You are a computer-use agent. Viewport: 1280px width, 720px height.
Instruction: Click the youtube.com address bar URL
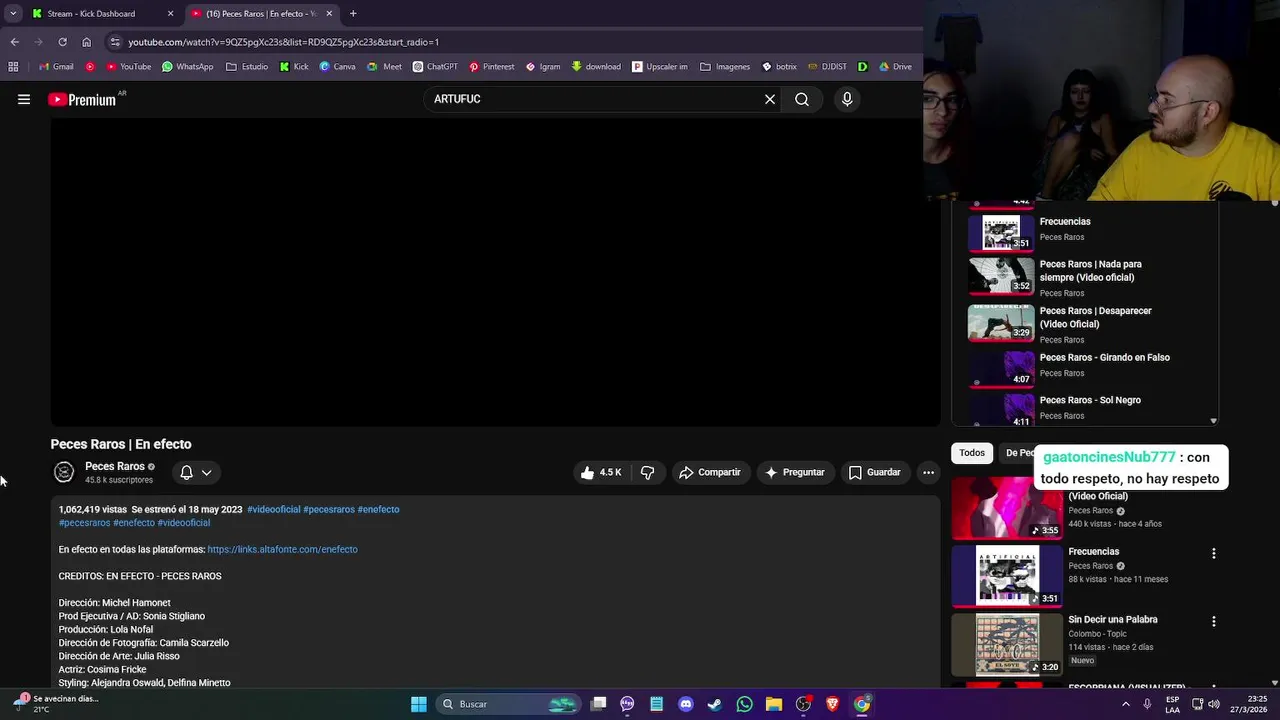283,42
